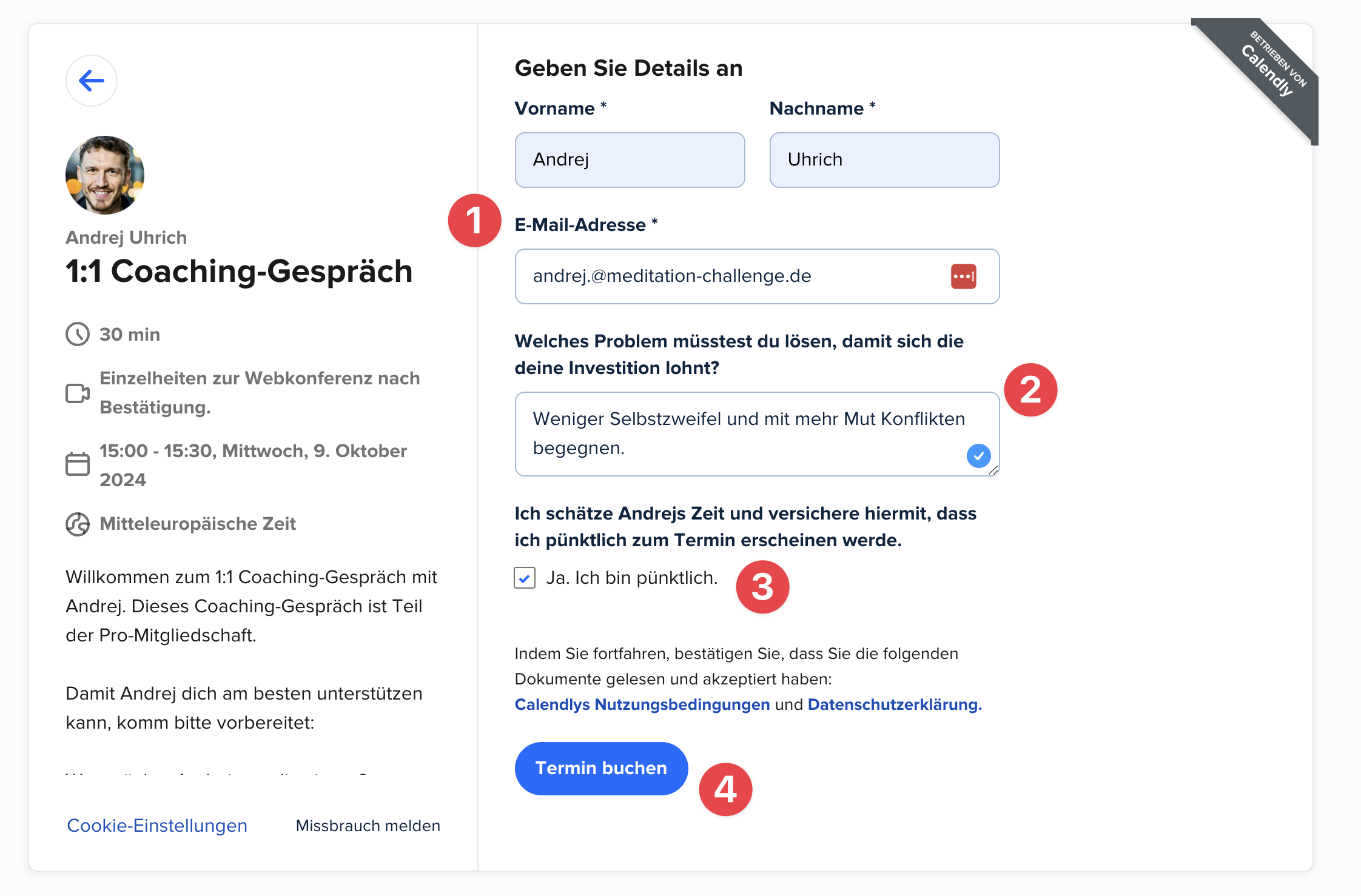
Task: Click the calendar icon beside the appointment date
Action: [78, 464]
